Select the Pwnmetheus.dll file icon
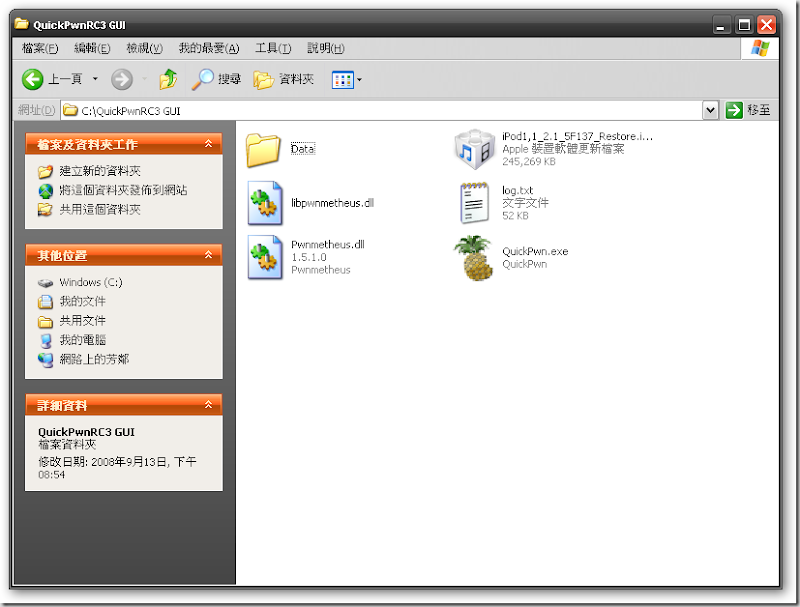Image resolution: width=800 pixels, height=607 pixels. pyautogui.click(x=265, y=257)
